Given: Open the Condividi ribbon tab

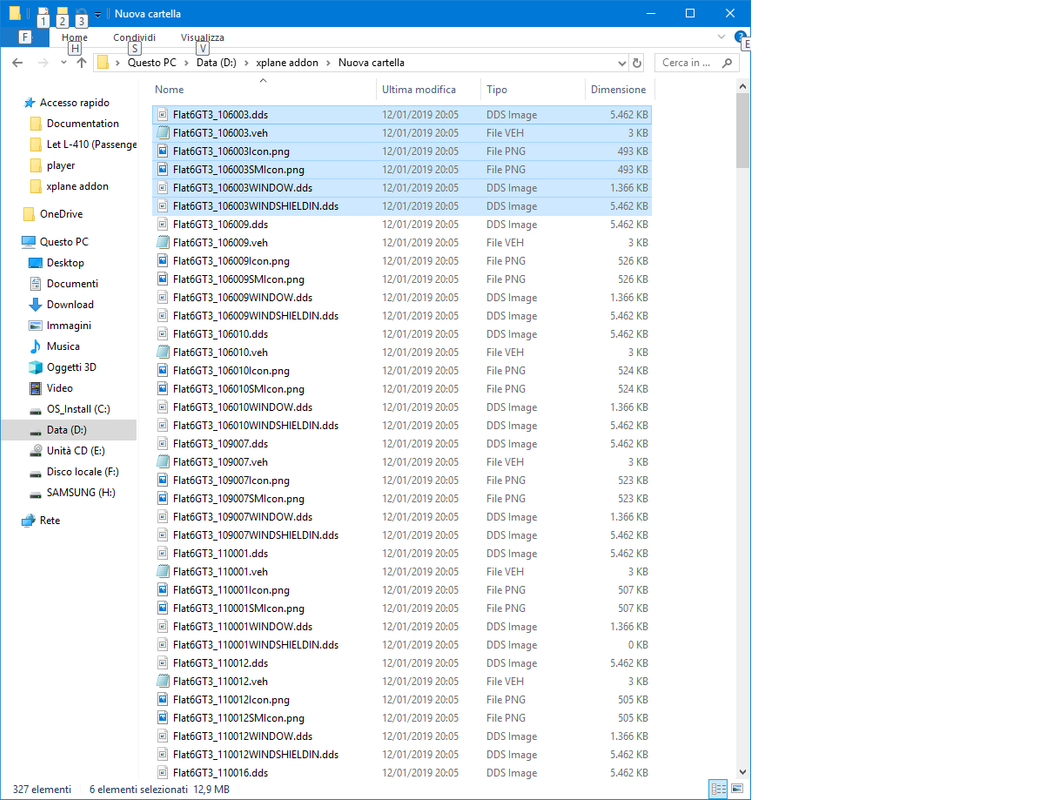Looking at the screenshot, I should (134, 38).
